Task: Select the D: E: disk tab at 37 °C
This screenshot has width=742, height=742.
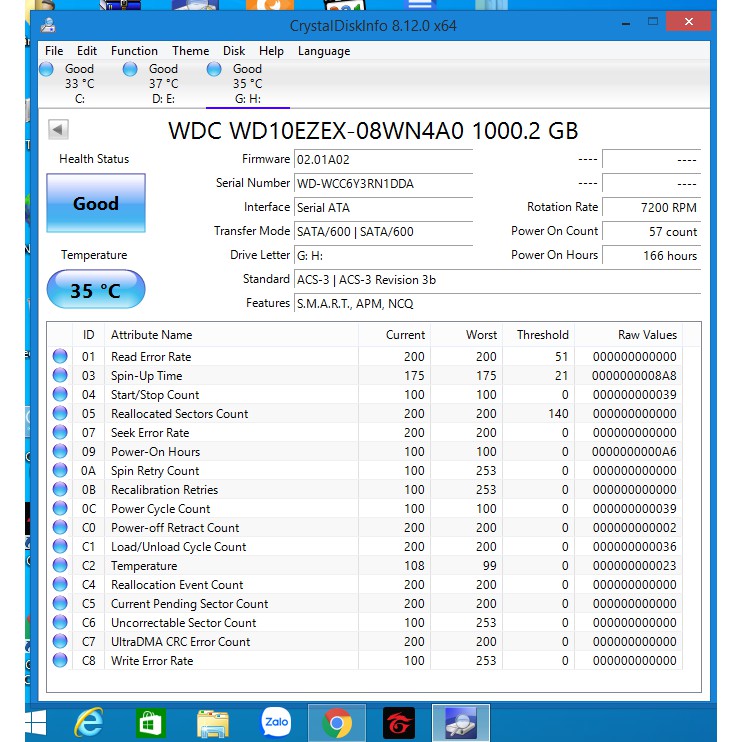Action: click(x=163, y=84)
